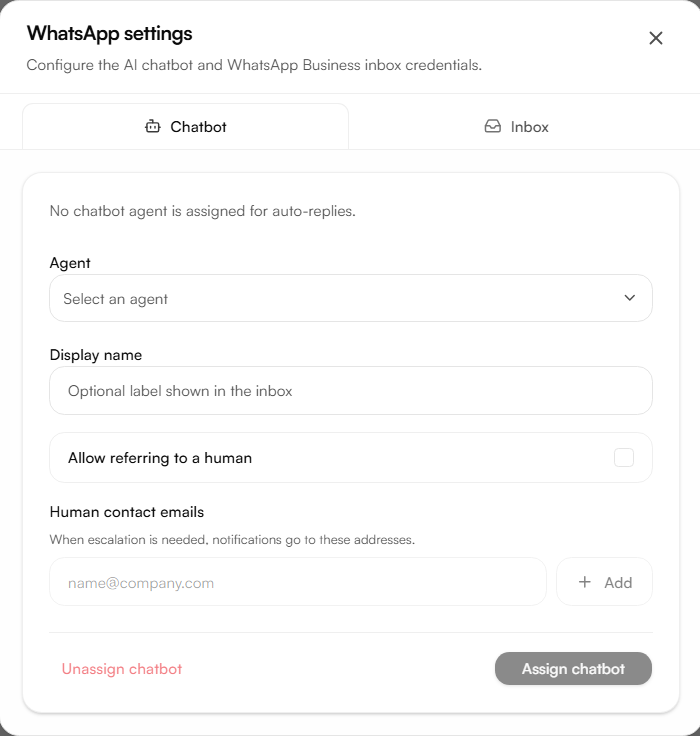
Task: Click the Agent field label
Action: 70,263
